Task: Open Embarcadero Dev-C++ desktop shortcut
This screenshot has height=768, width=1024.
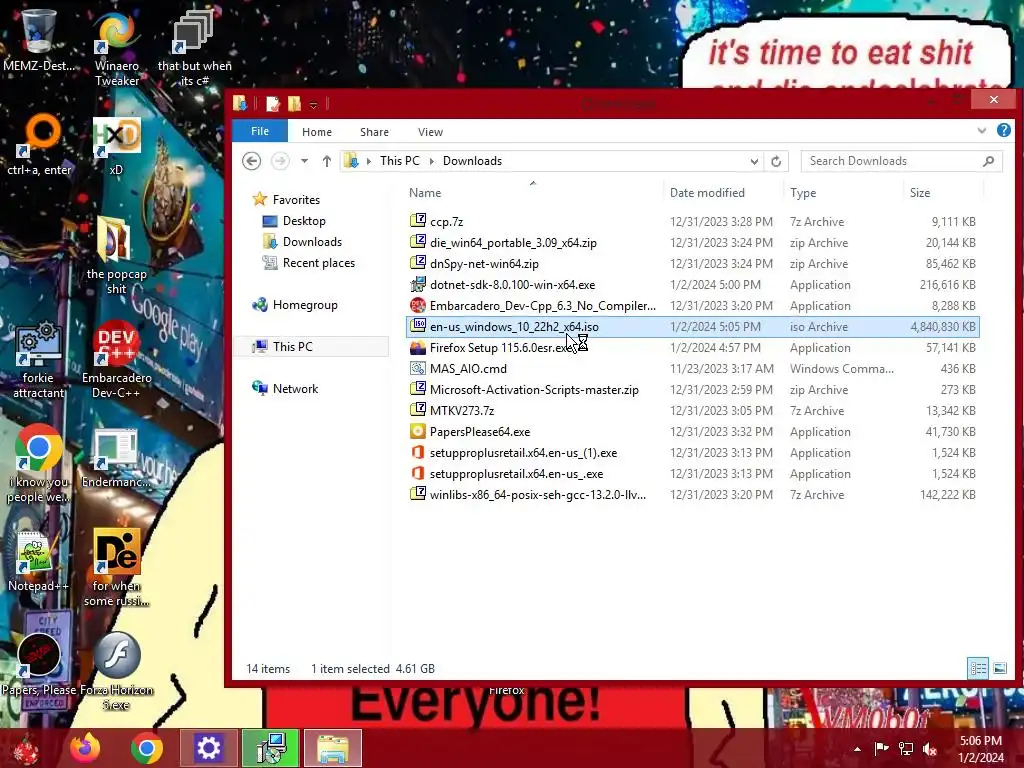Action: (116, 360)
